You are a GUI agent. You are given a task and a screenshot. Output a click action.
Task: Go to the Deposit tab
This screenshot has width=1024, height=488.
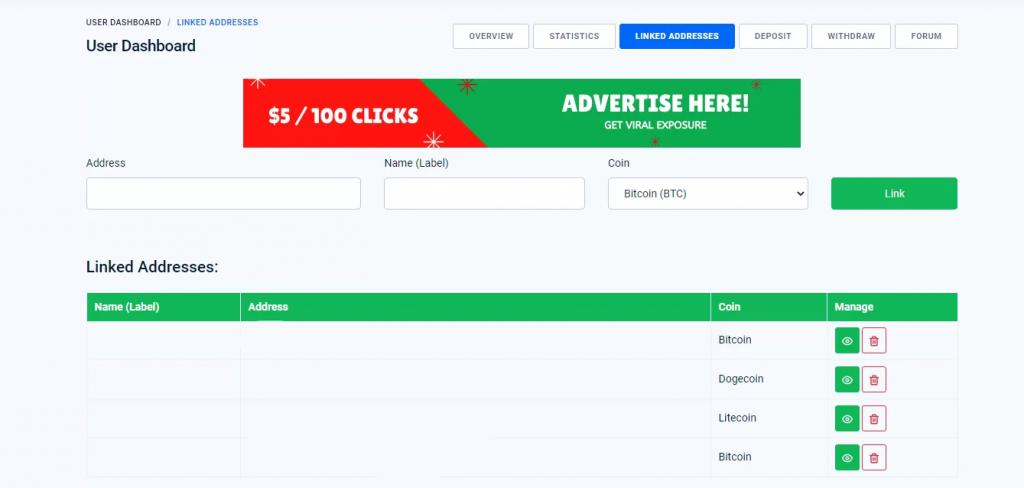[773, 37]
